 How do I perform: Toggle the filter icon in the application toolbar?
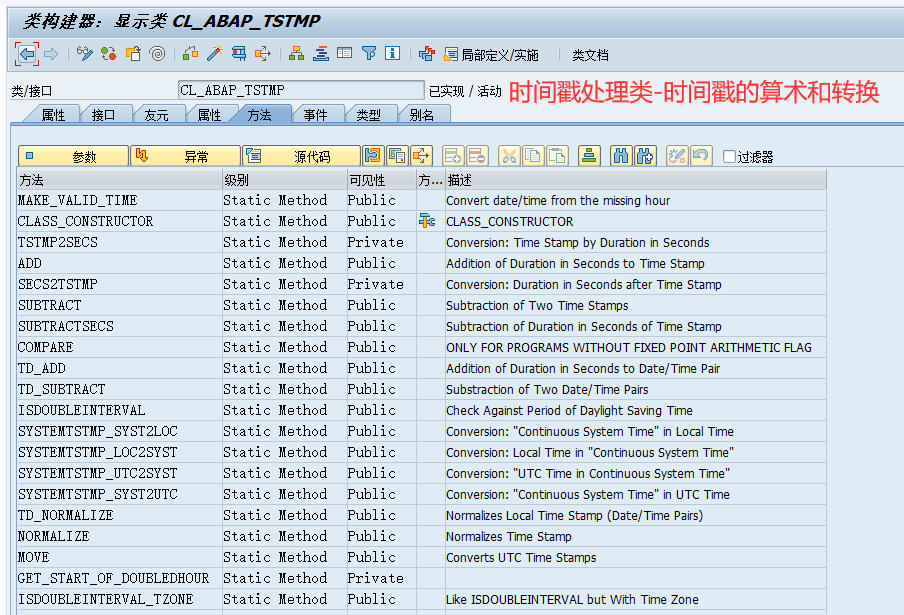pos(370,55)
